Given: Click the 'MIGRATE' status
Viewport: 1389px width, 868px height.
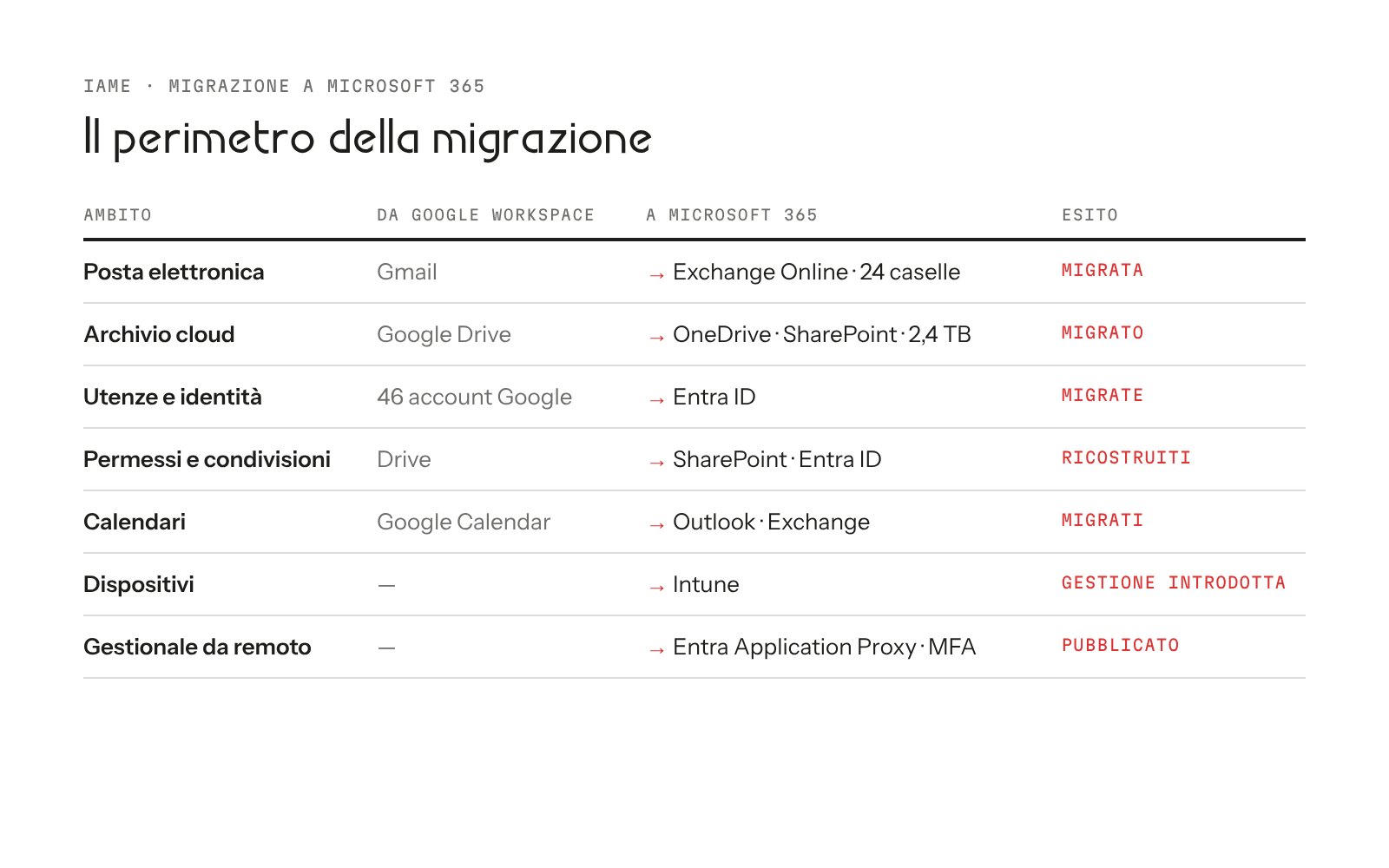Looking at the screenshot, I should 1103,395.
